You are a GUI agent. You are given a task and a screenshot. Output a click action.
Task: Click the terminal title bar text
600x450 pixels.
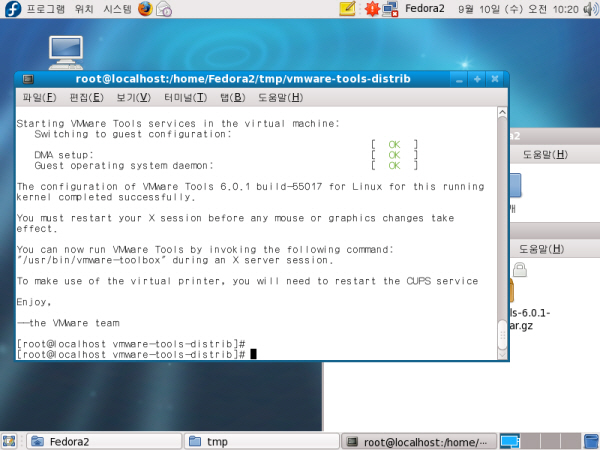pos(243,79)
